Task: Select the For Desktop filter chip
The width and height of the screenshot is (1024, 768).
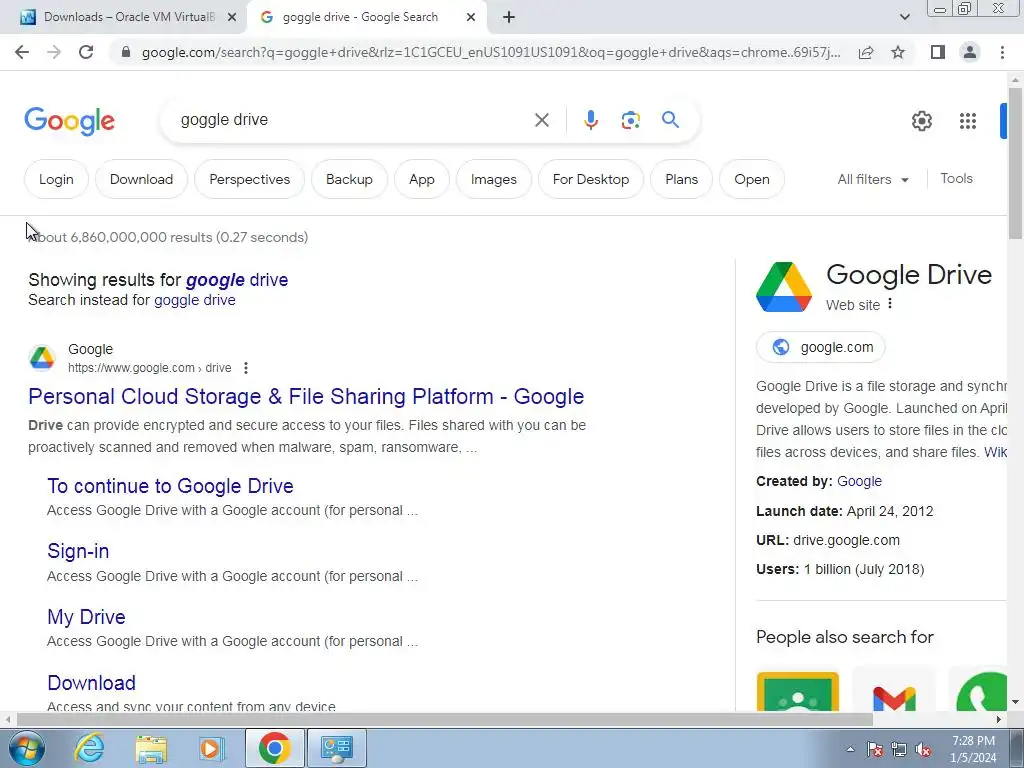Action: [x=591, y=179]
